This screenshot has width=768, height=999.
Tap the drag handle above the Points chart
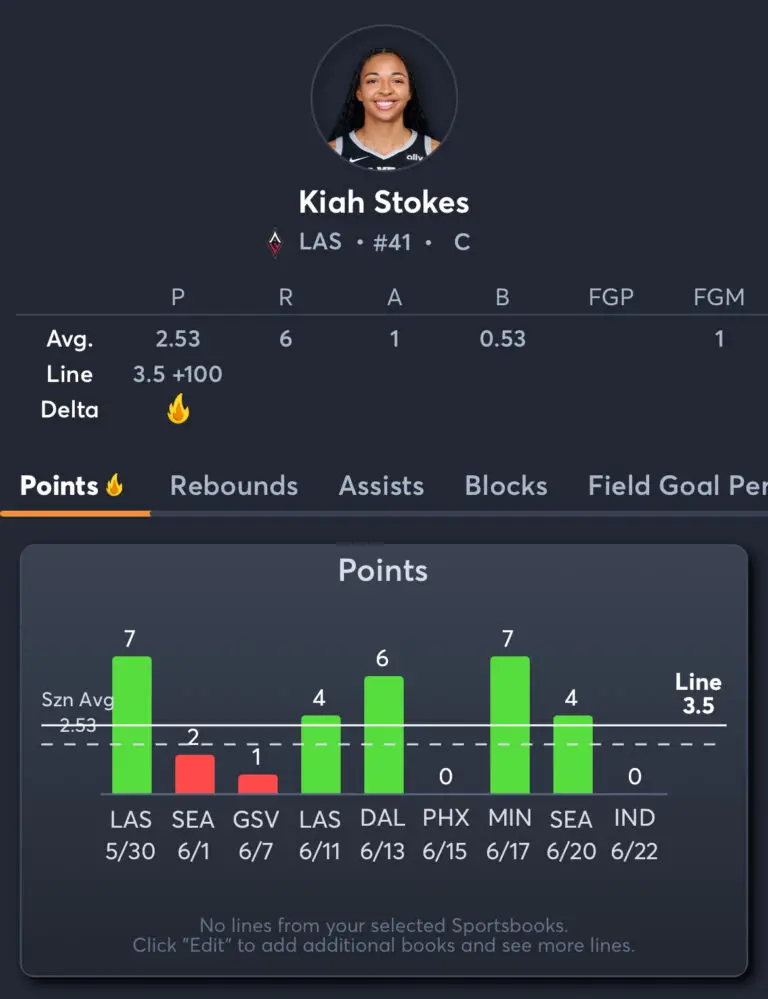coord(360,545)
